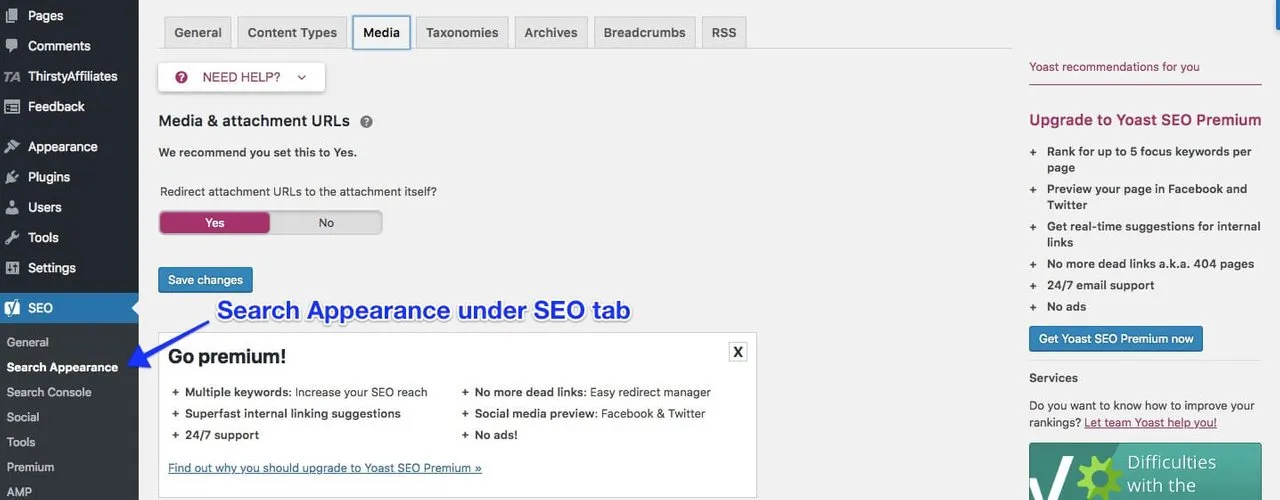Click the Comments speech bubble icon

(x=12, y=46)
